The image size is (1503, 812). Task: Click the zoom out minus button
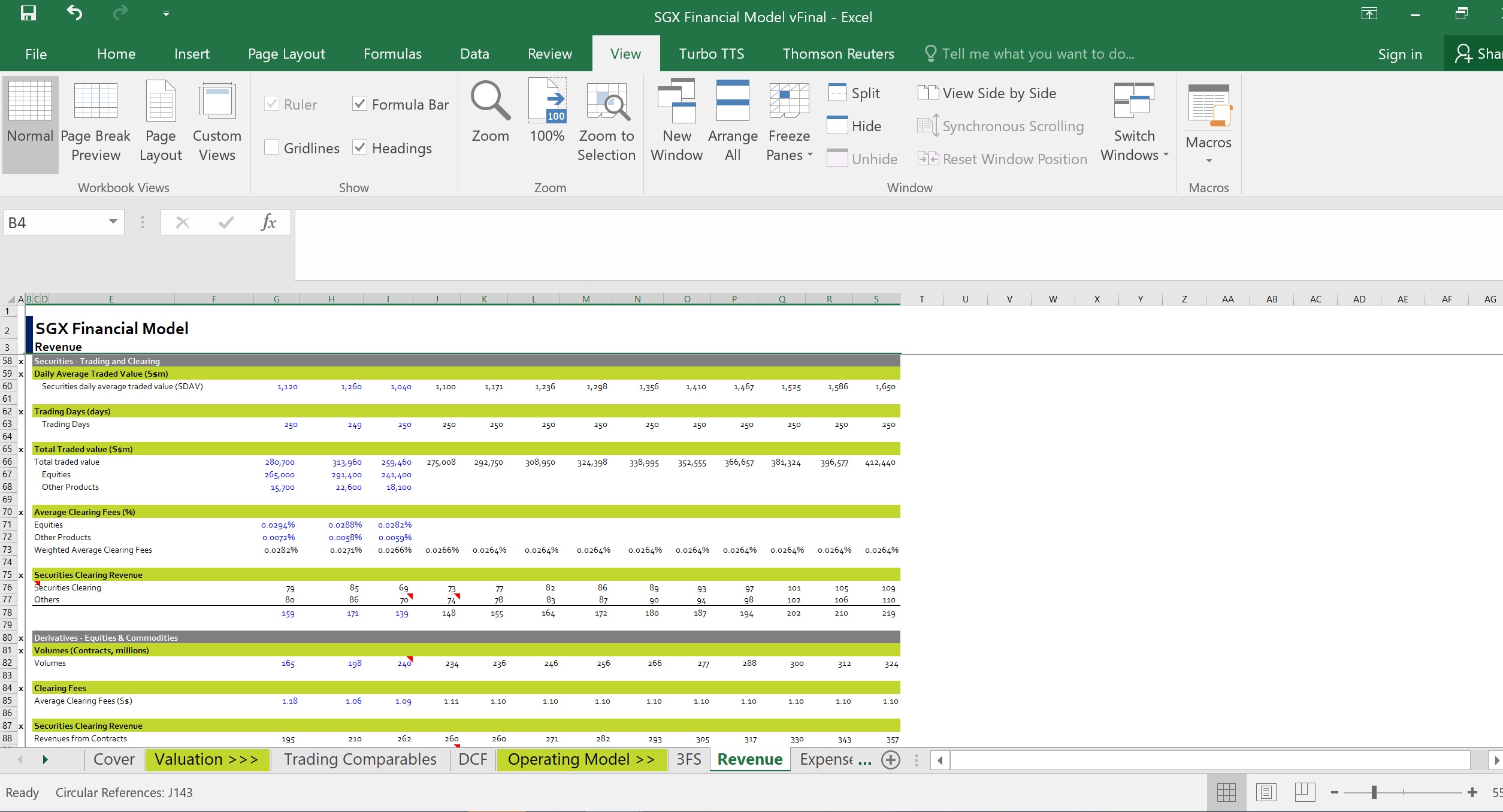[x=1335, y=793]
